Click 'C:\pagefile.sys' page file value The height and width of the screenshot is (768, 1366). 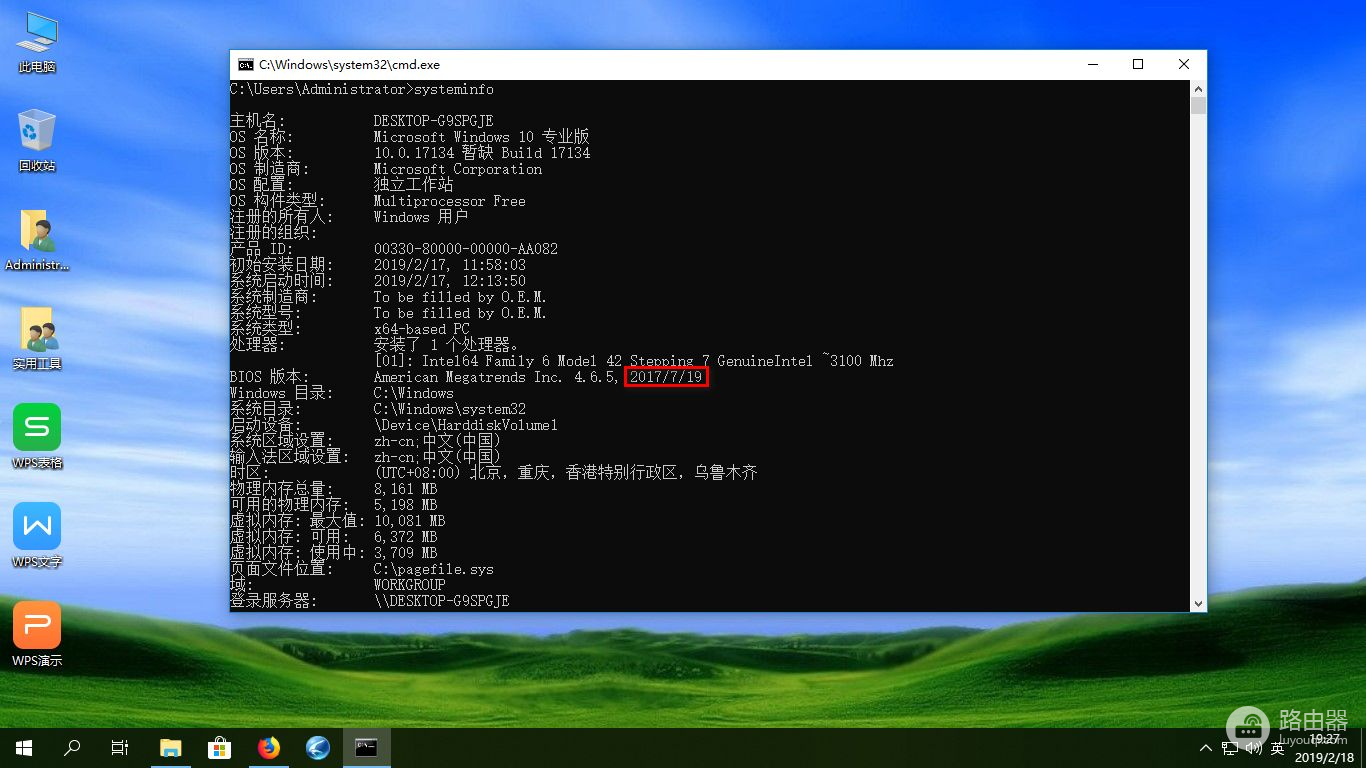click(x=433, y=569)
